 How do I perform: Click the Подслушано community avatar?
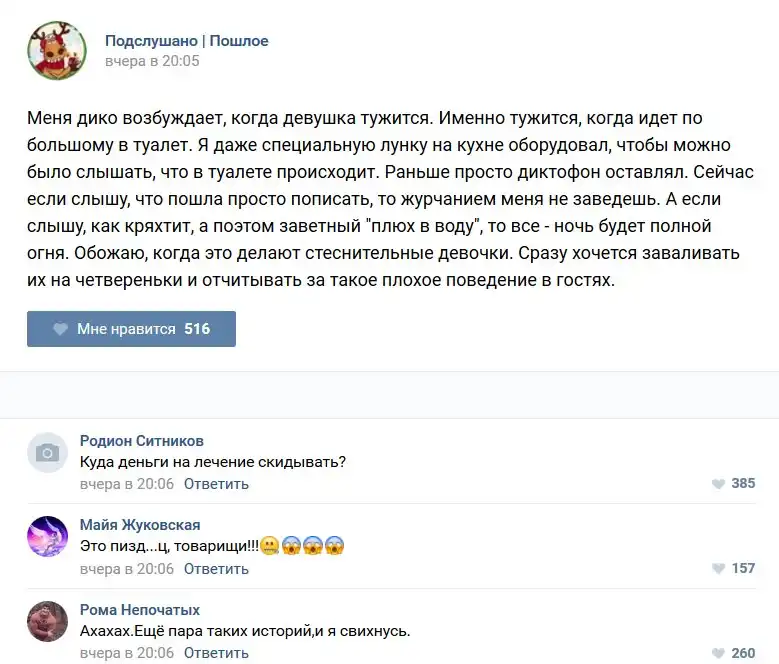[x=57, y=50]
